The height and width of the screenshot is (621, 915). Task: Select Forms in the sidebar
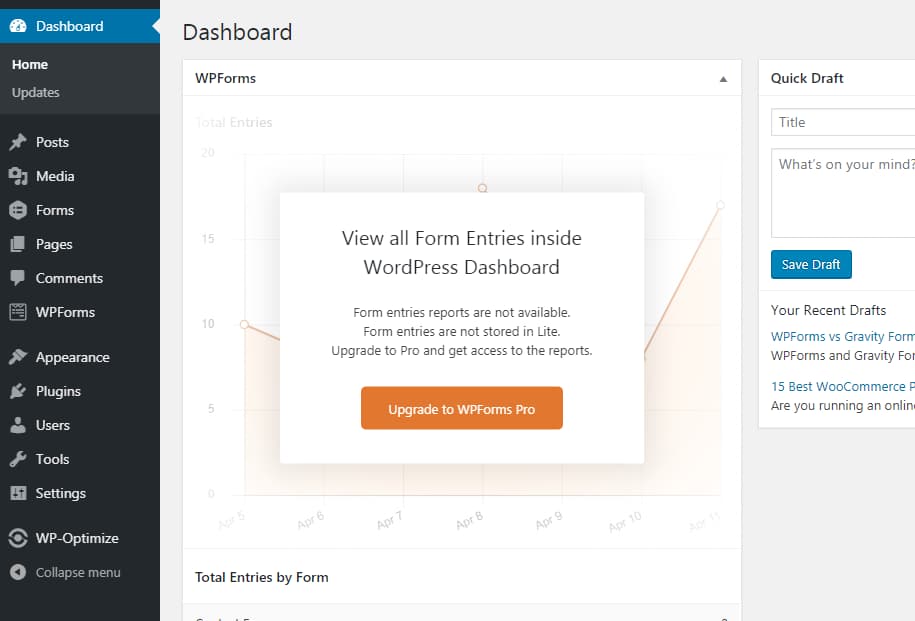coord(51,211)
